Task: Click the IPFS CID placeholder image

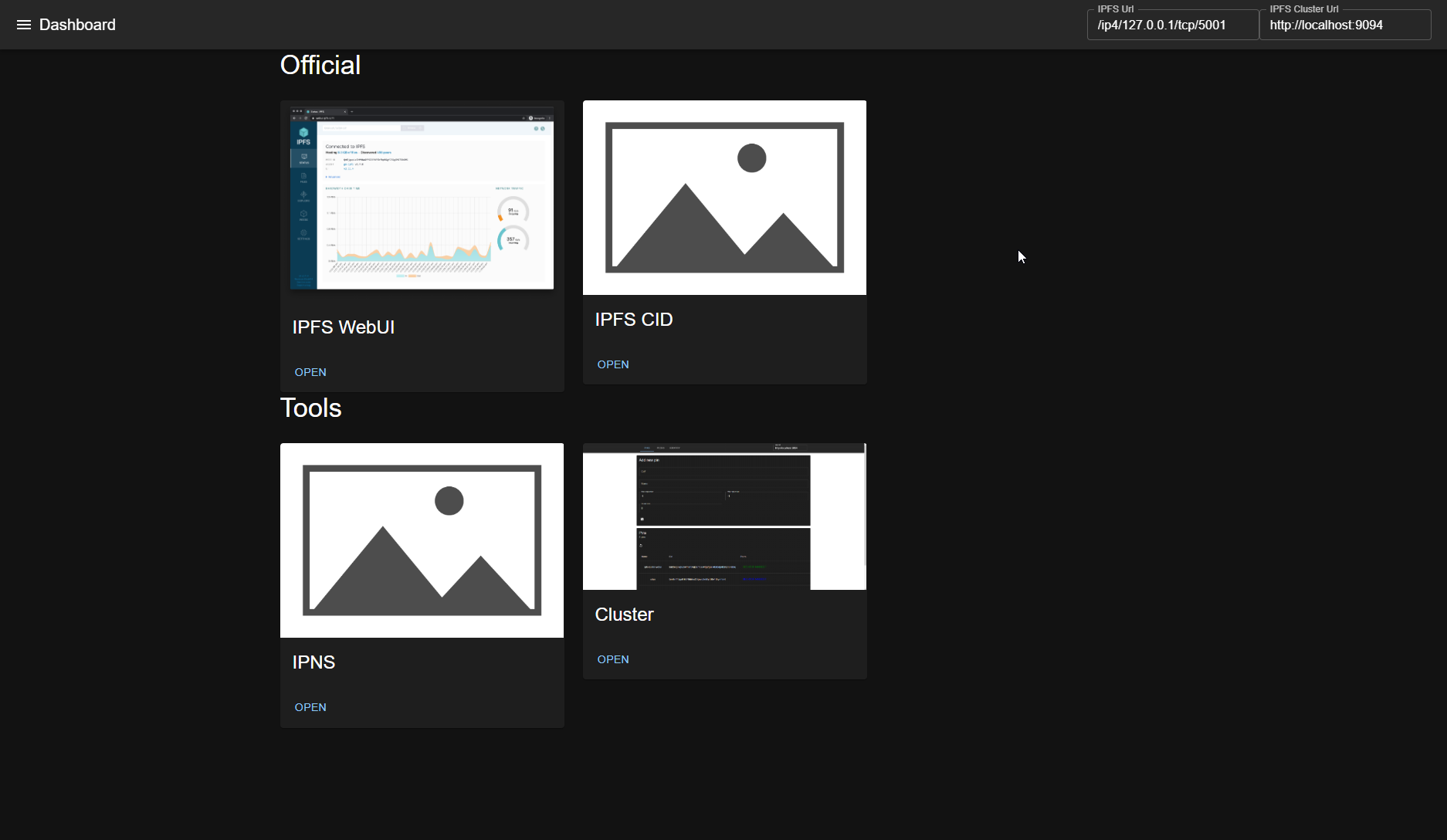Action: tap(724, 198)
